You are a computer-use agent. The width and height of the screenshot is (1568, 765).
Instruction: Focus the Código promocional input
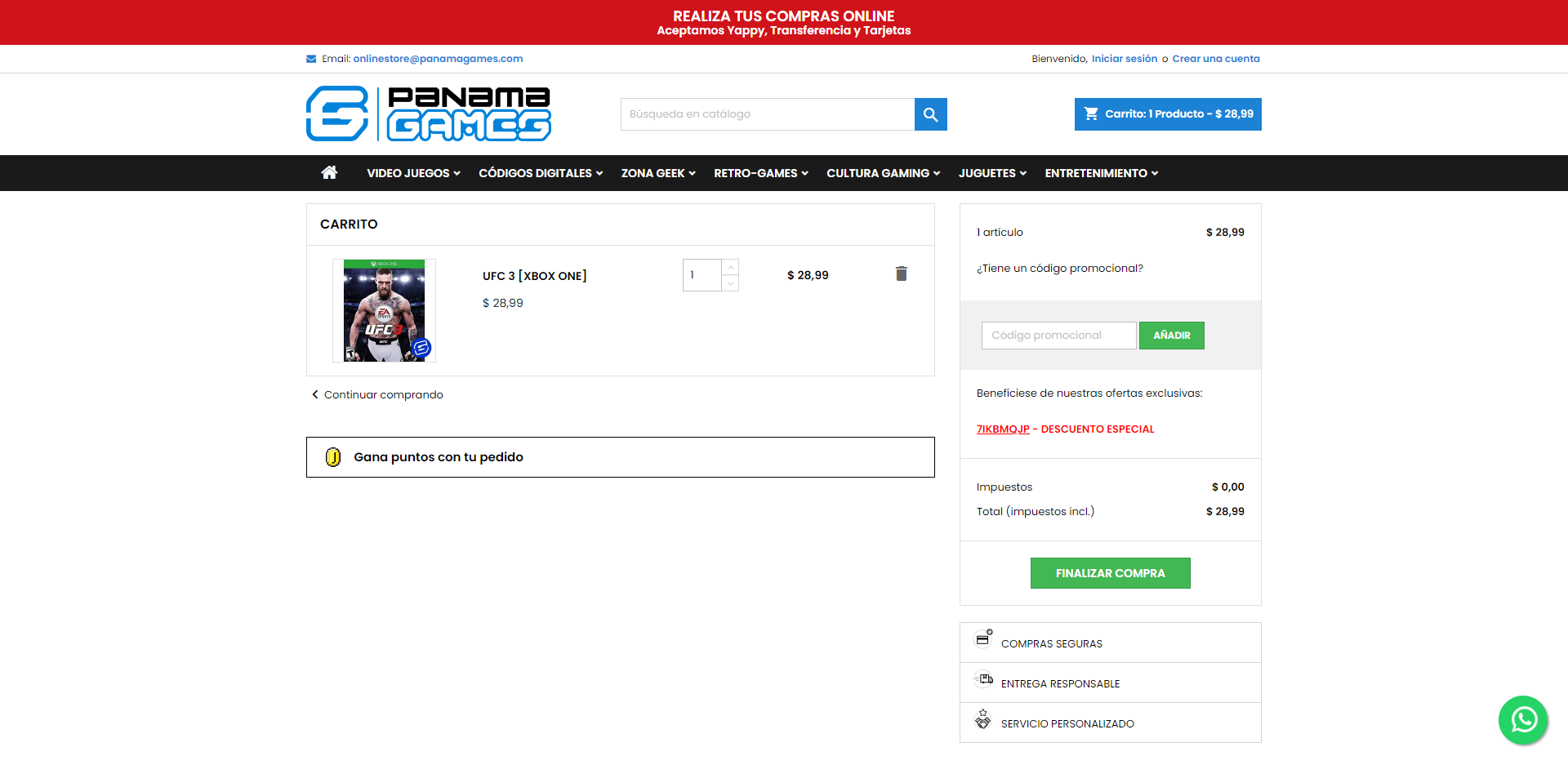coord(1059,336)
